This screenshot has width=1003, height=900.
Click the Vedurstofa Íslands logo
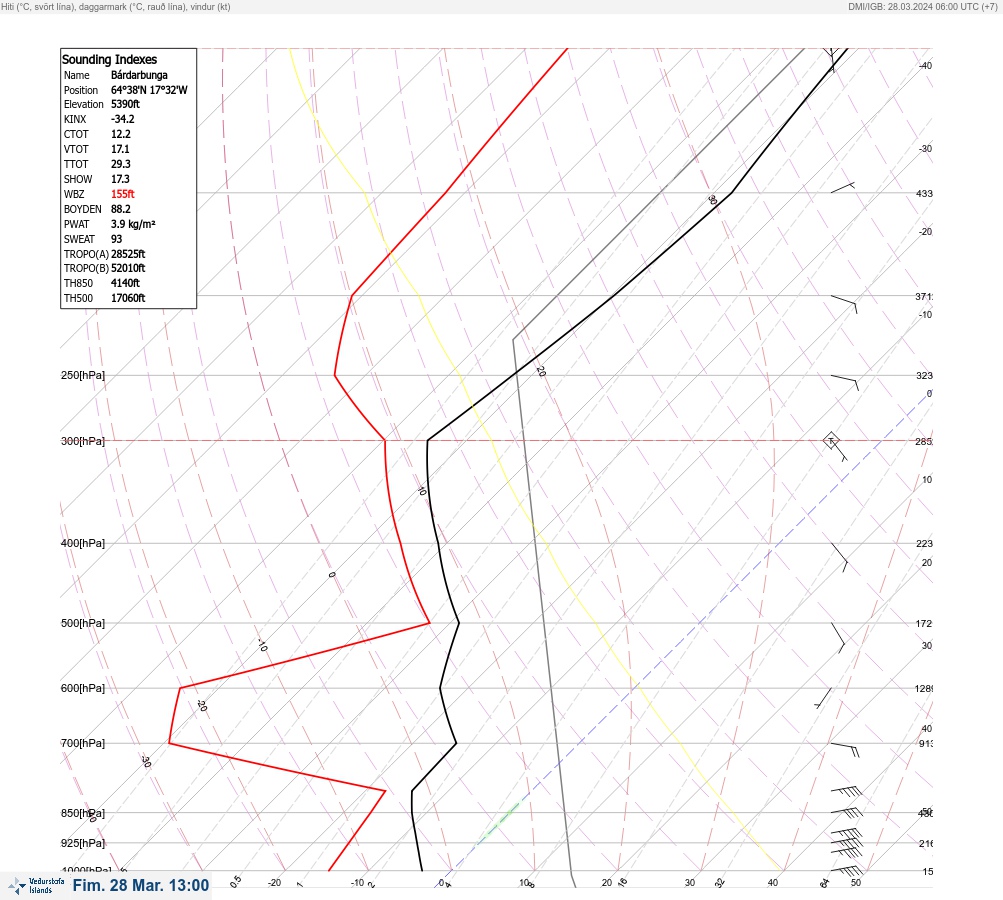[x=36, y=885]
